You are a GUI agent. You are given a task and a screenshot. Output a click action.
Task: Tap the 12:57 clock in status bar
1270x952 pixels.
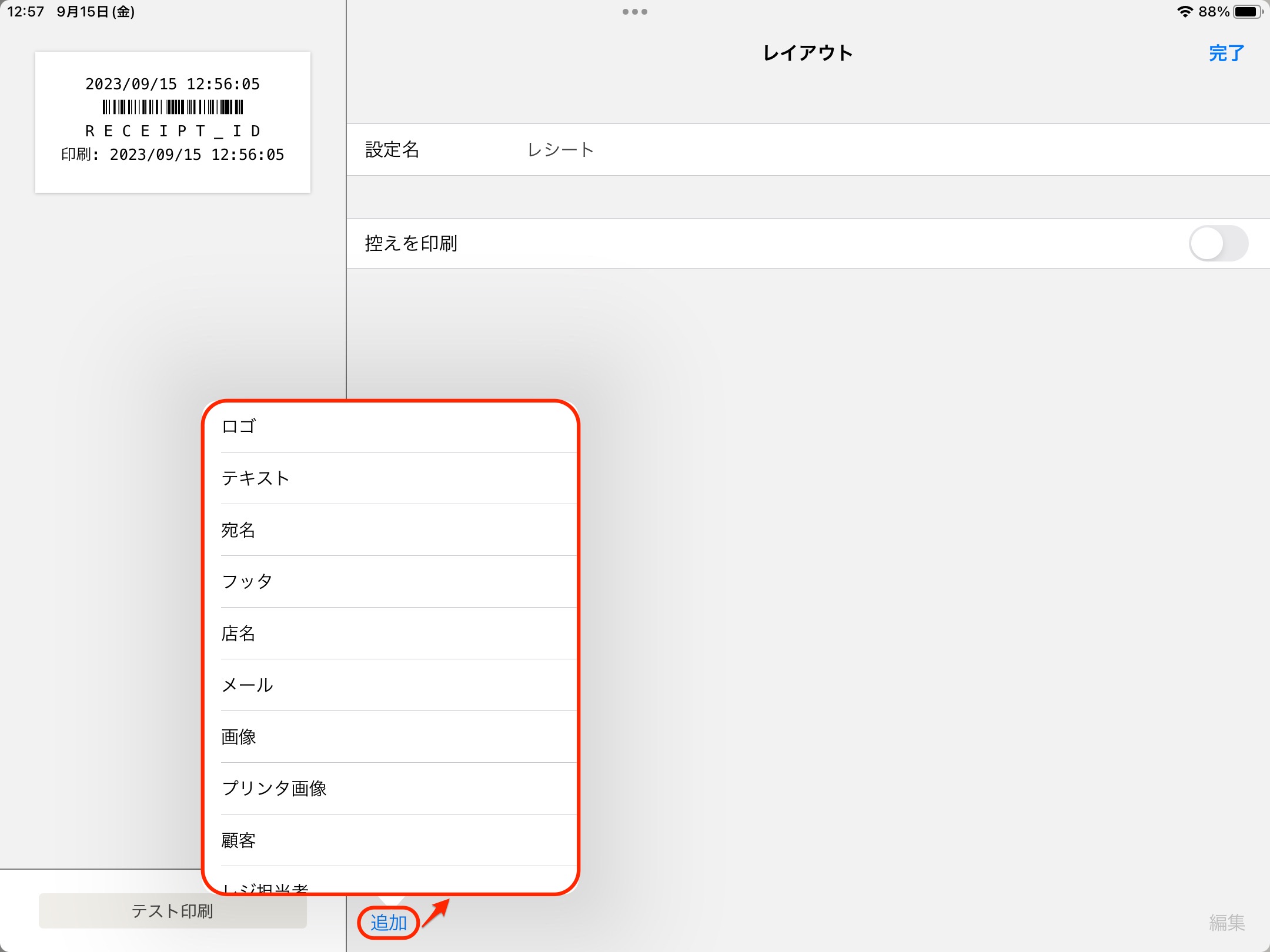point(25,12)
